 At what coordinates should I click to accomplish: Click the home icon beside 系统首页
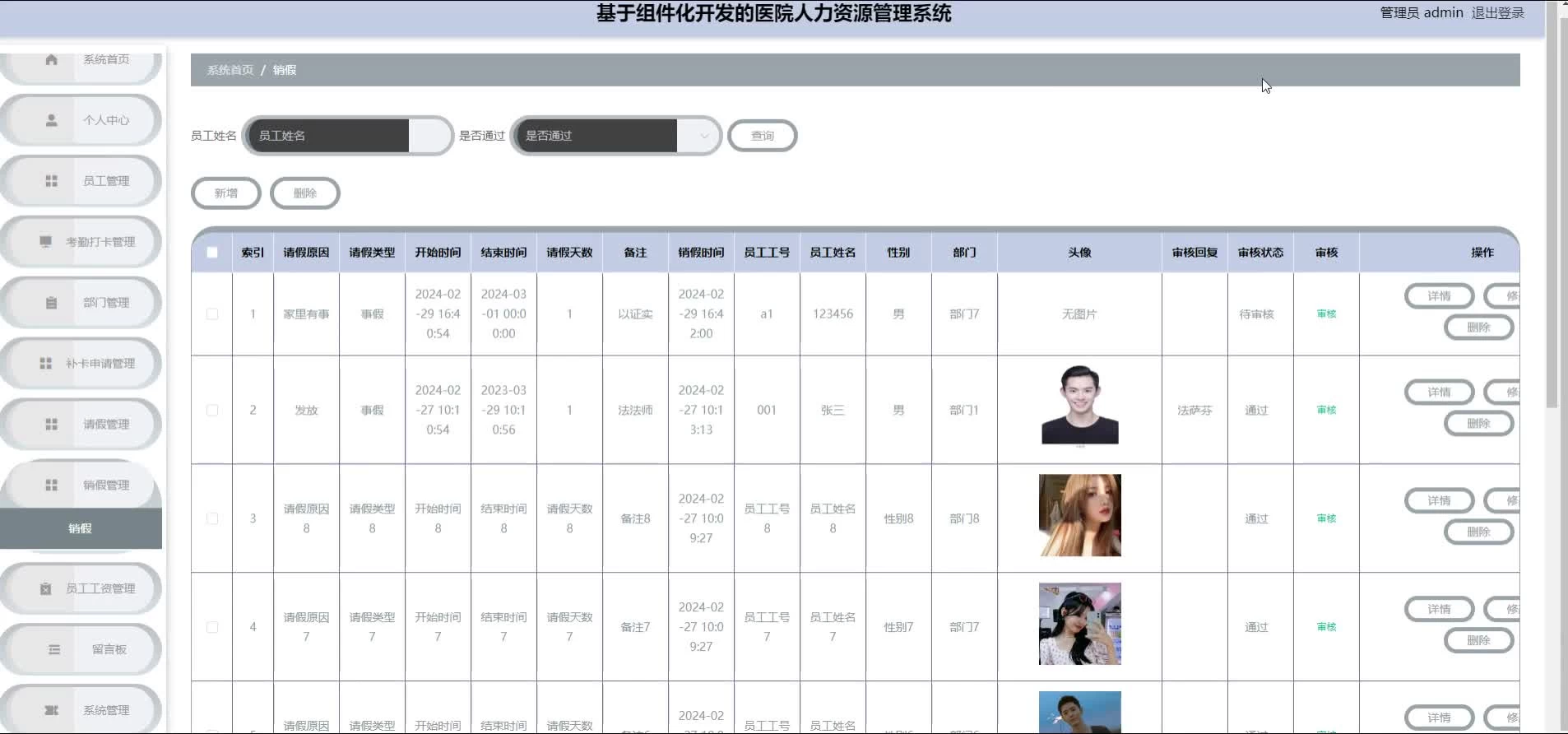click(51, 59)
